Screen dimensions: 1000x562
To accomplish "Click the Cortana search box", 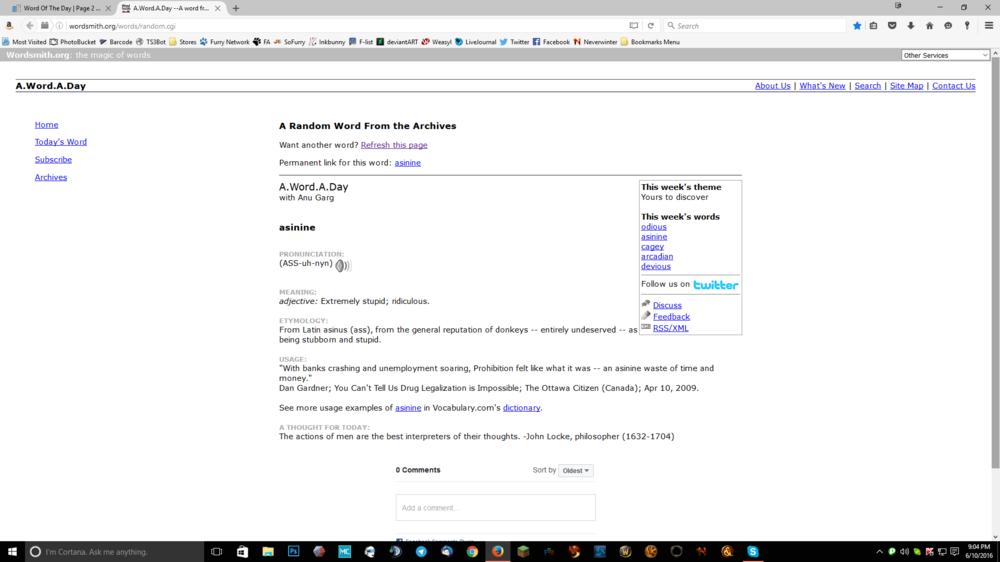I will click(115, 552).
